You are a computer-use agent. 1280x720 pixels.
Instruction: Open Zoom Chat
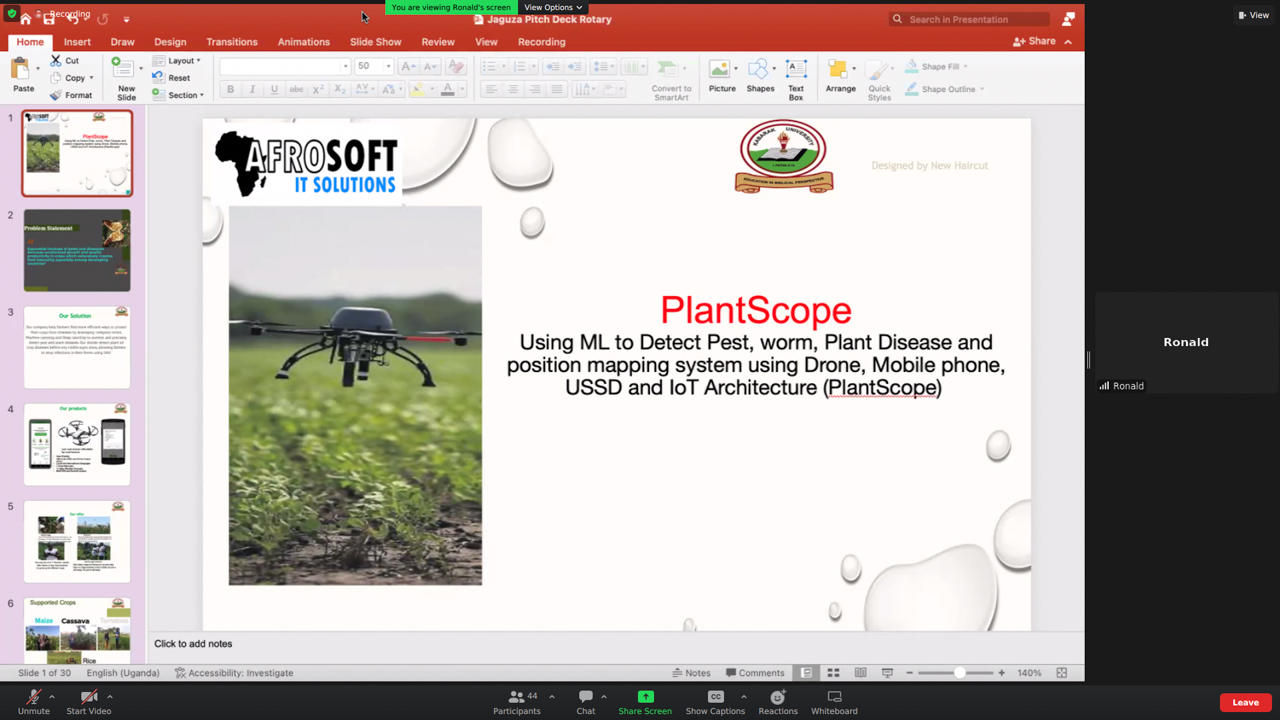(586, 702)
